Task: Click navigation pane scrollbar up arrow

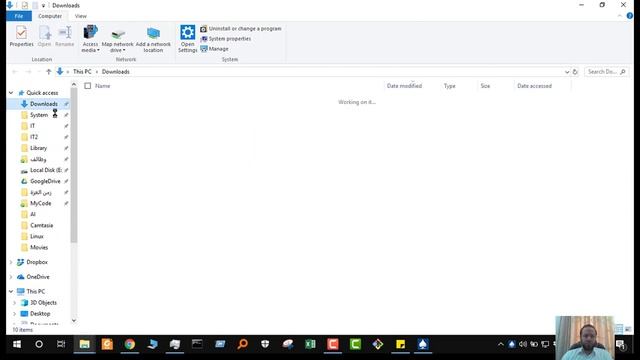Action: (74, 84)
